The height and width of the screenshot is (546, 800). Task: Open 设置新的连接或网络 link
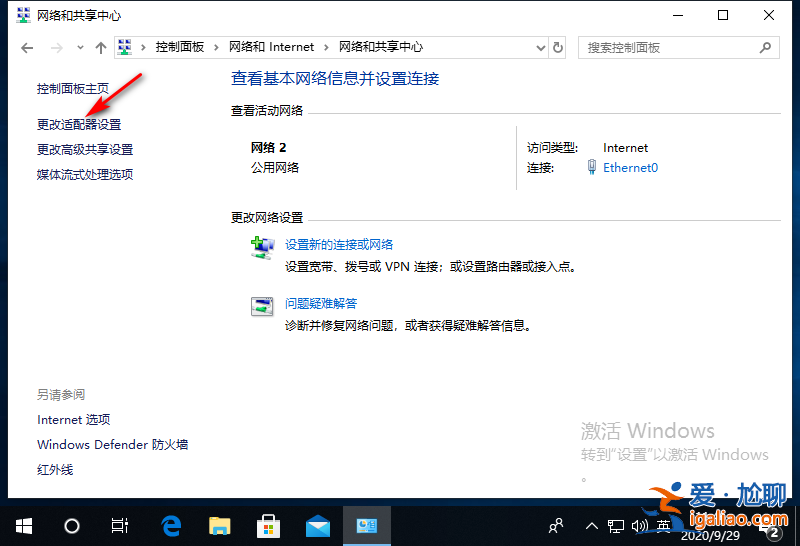(339, 244)
